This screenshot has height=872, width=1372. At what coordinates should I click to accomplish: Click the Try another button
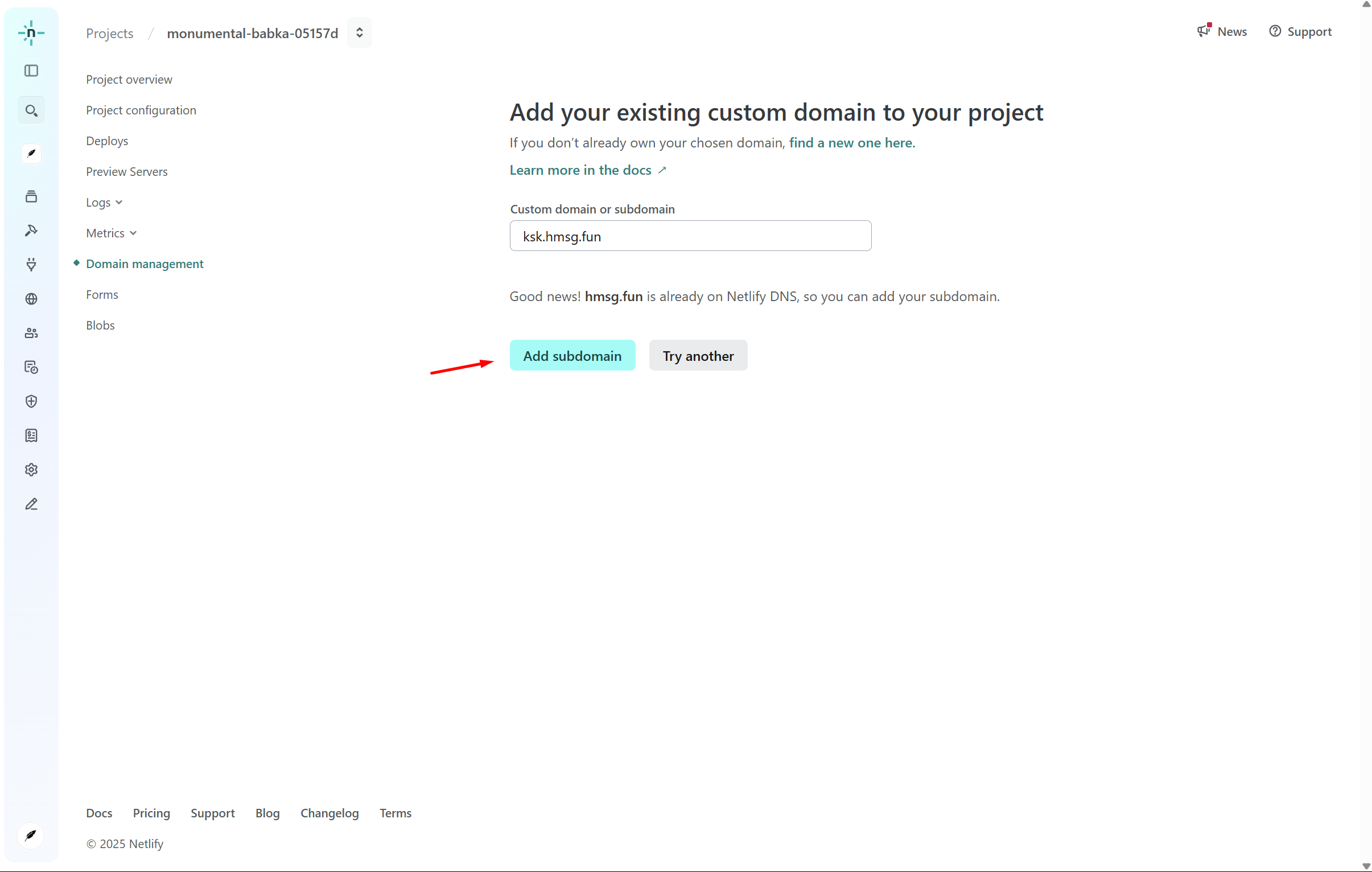point(698,356)
